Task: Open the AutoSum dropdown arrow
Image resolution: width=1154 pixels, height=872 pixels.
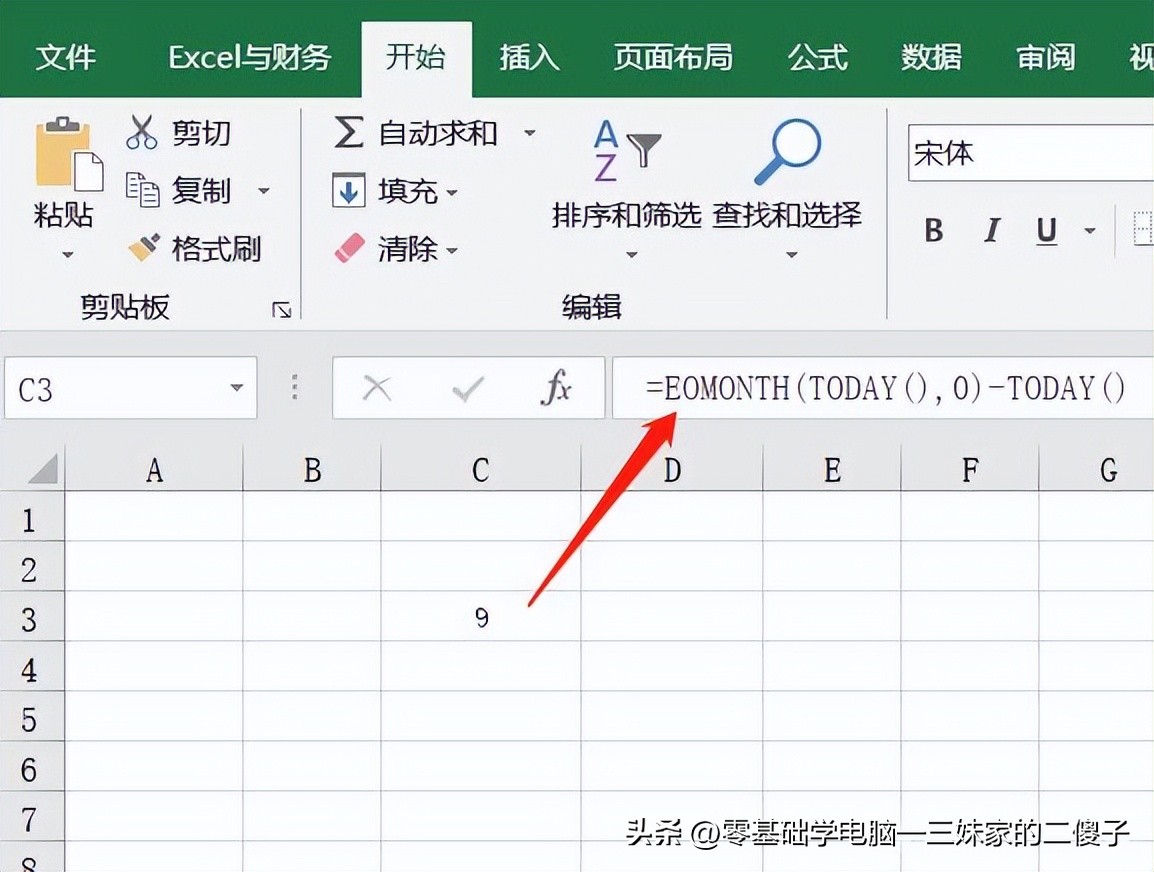Action: (x=530, y=132)
